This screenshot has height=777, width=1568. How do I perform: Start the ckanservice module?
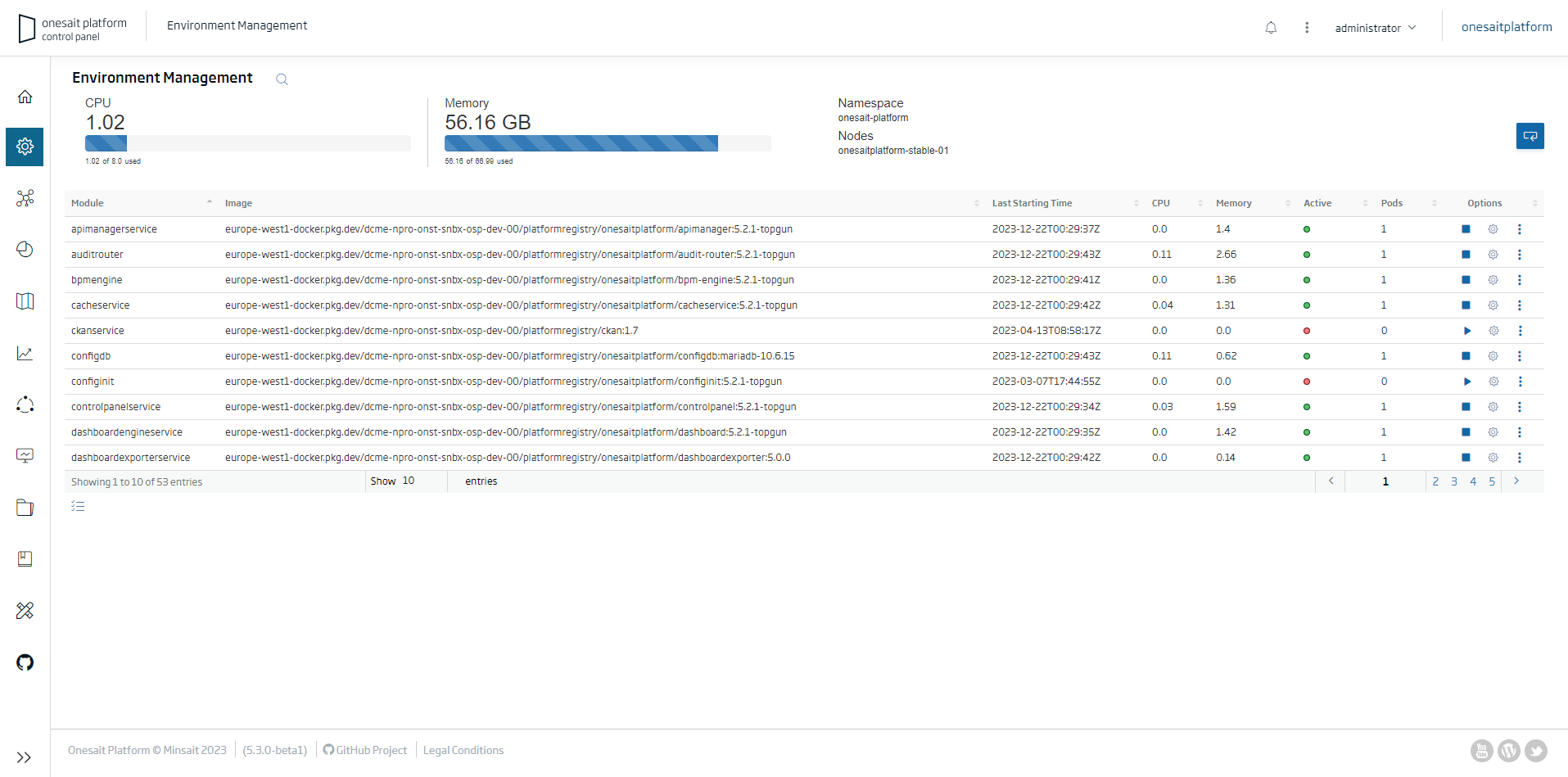tap(1466, 331)
